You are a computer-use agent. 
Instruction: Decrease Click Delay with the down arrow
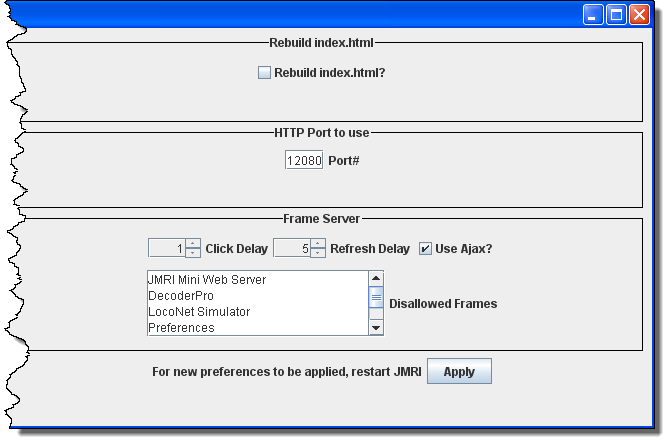pos(193,253)
